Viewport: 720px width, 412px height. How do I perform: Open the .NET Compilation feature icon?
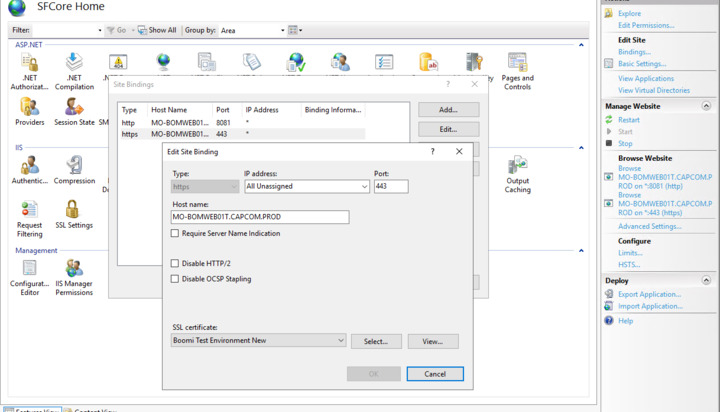pos(74,66)
